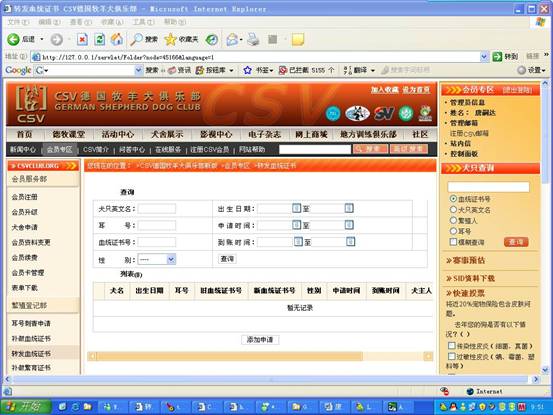Open the Home house icon

(117, 39)
